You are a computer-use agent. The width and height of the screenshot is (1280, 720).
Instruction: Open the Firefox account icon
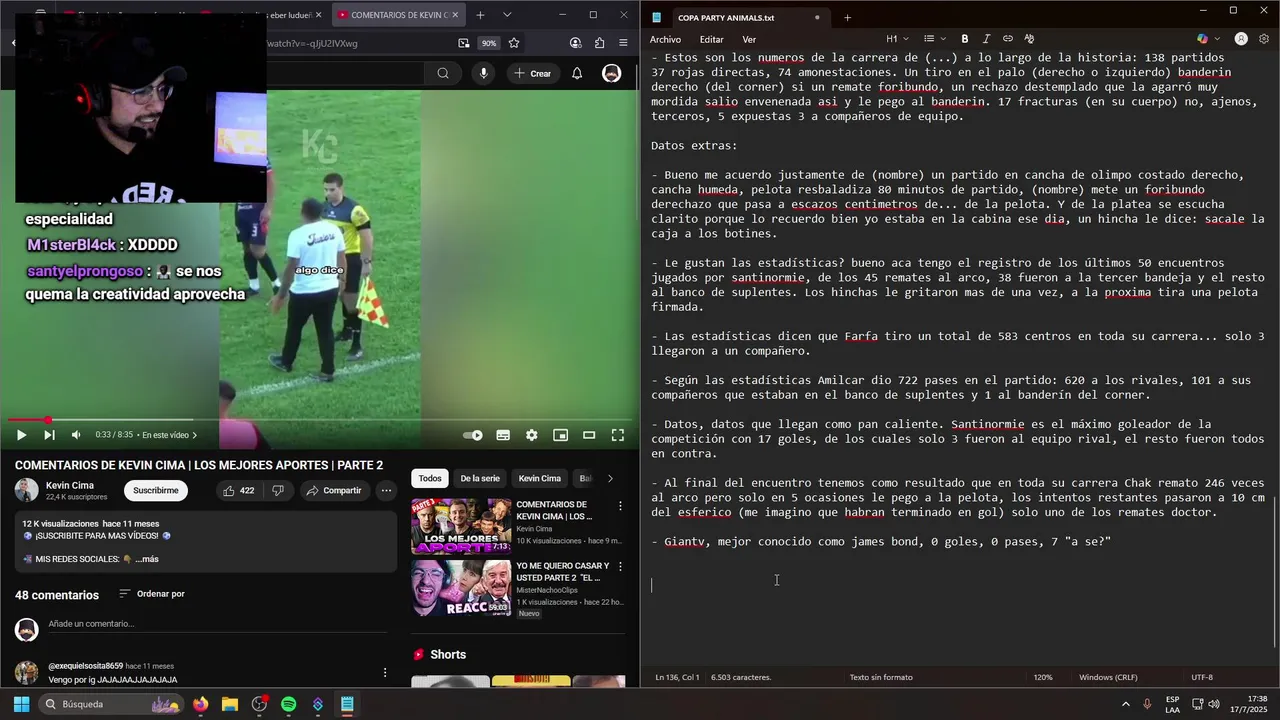click(x=575, y=43)
